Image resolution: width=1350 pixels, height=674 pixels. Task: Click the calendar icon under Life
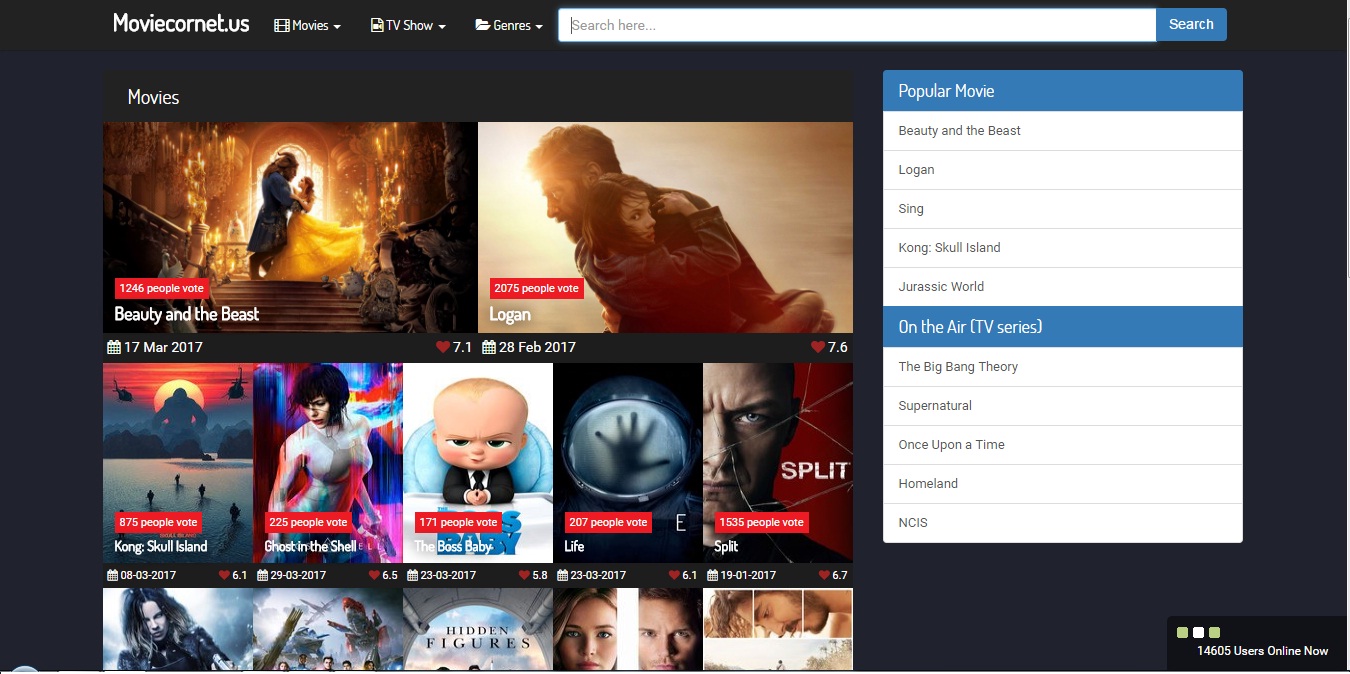pyautogui.click(x=562, y=575)
